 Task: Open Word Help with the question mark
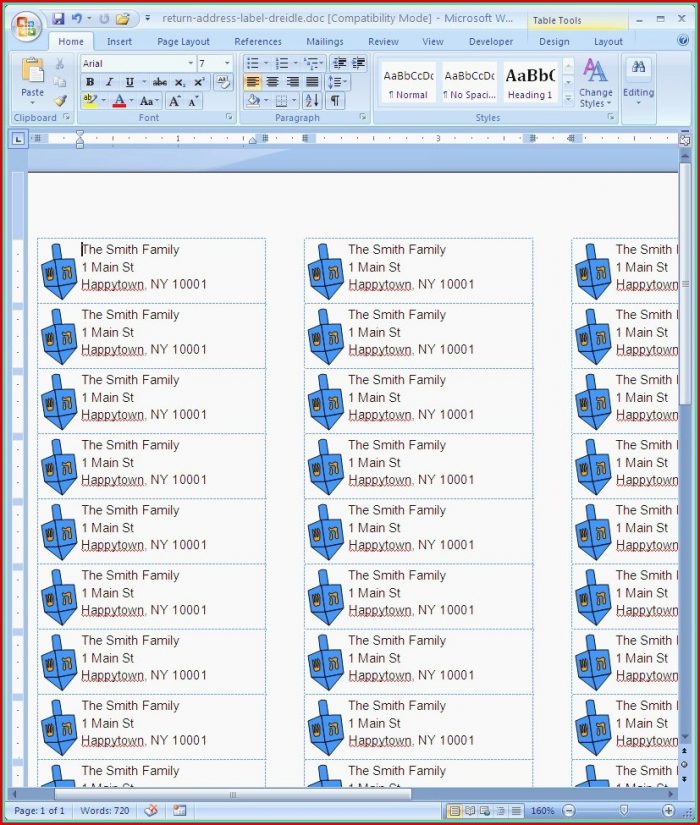[x=683, y=41]
